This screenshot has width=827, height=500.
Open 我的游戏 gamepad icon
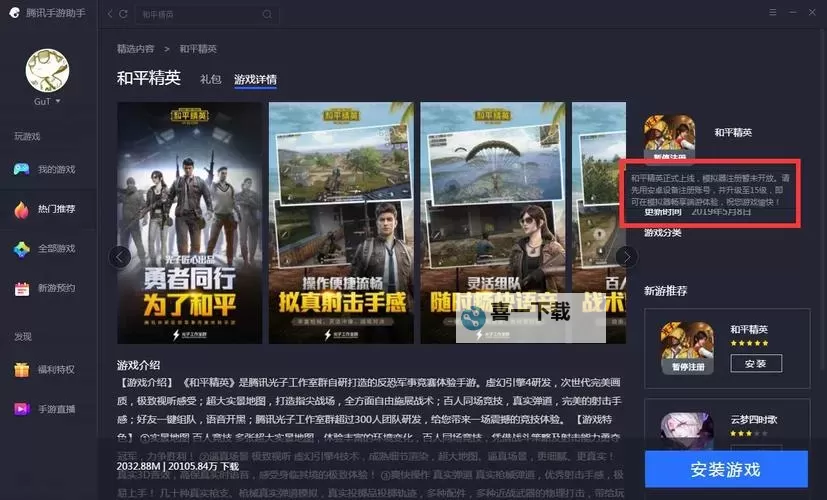coord(22,169)
